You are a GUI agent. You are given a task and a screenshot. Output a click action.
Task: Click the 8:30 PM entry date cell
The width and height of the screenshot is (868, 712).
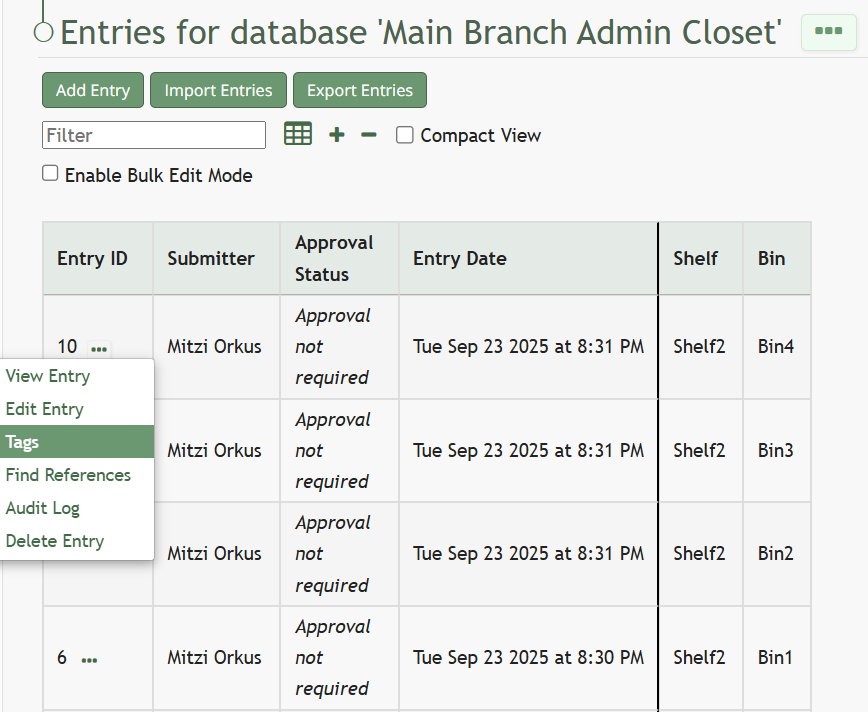pyautogui.click(x=529, y=658)
